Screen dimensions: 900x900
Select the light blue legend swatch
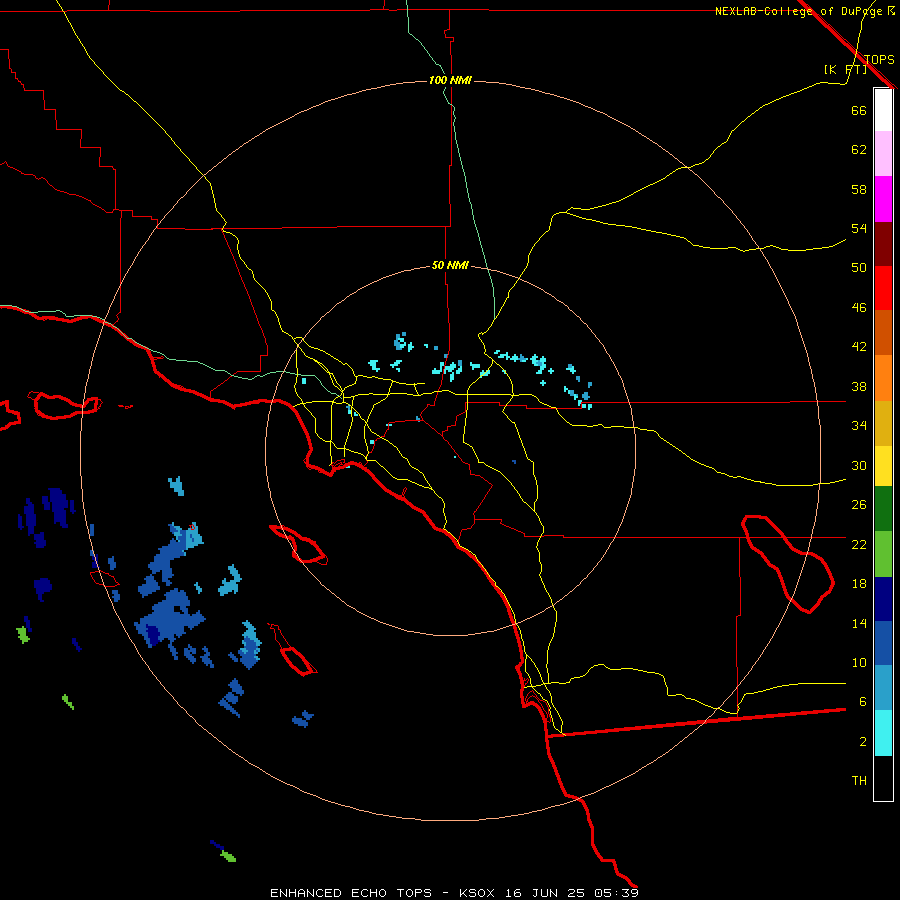883,688
